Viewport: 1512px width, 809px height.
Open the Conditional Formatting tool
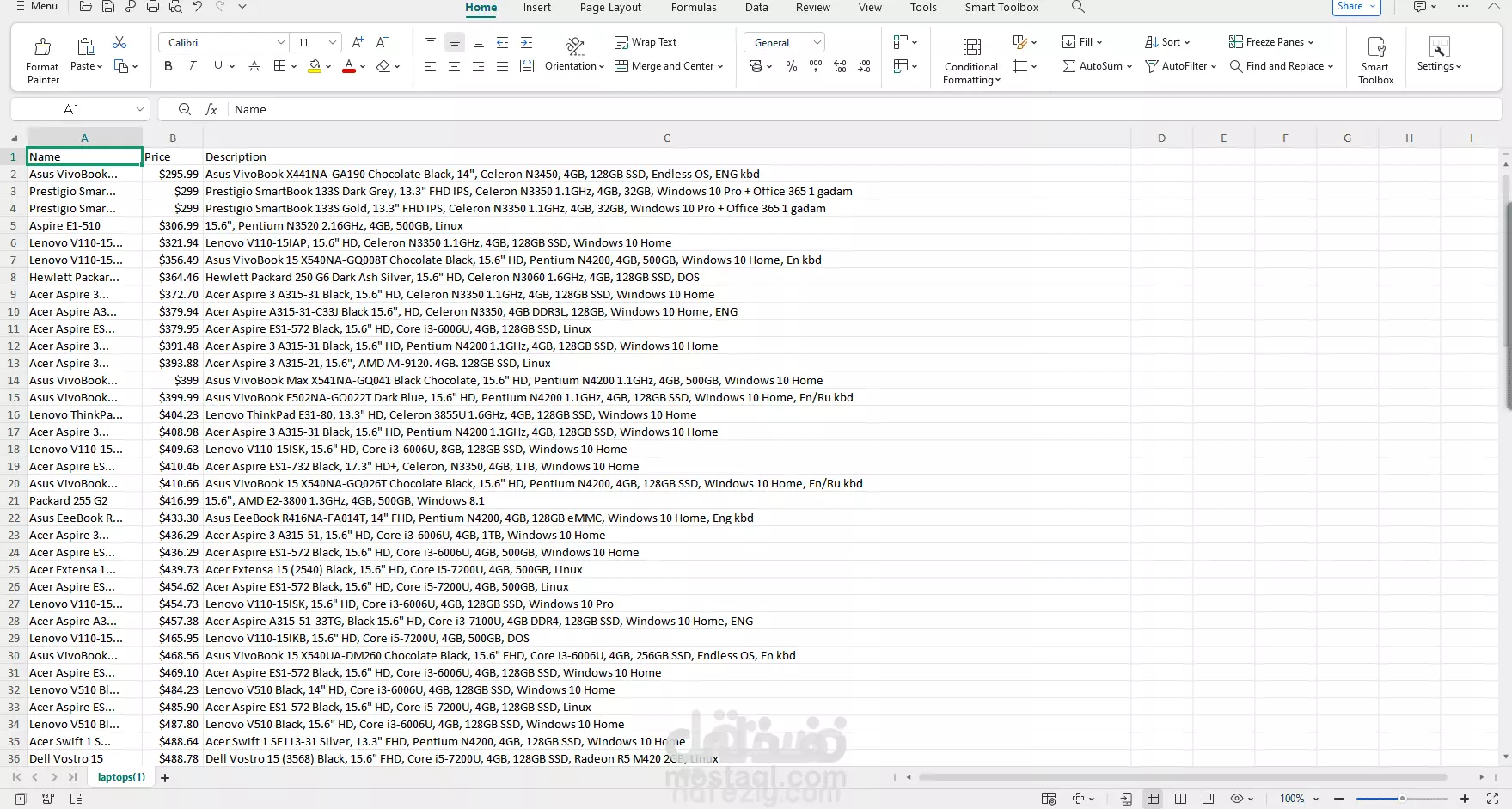coord(971,59)
